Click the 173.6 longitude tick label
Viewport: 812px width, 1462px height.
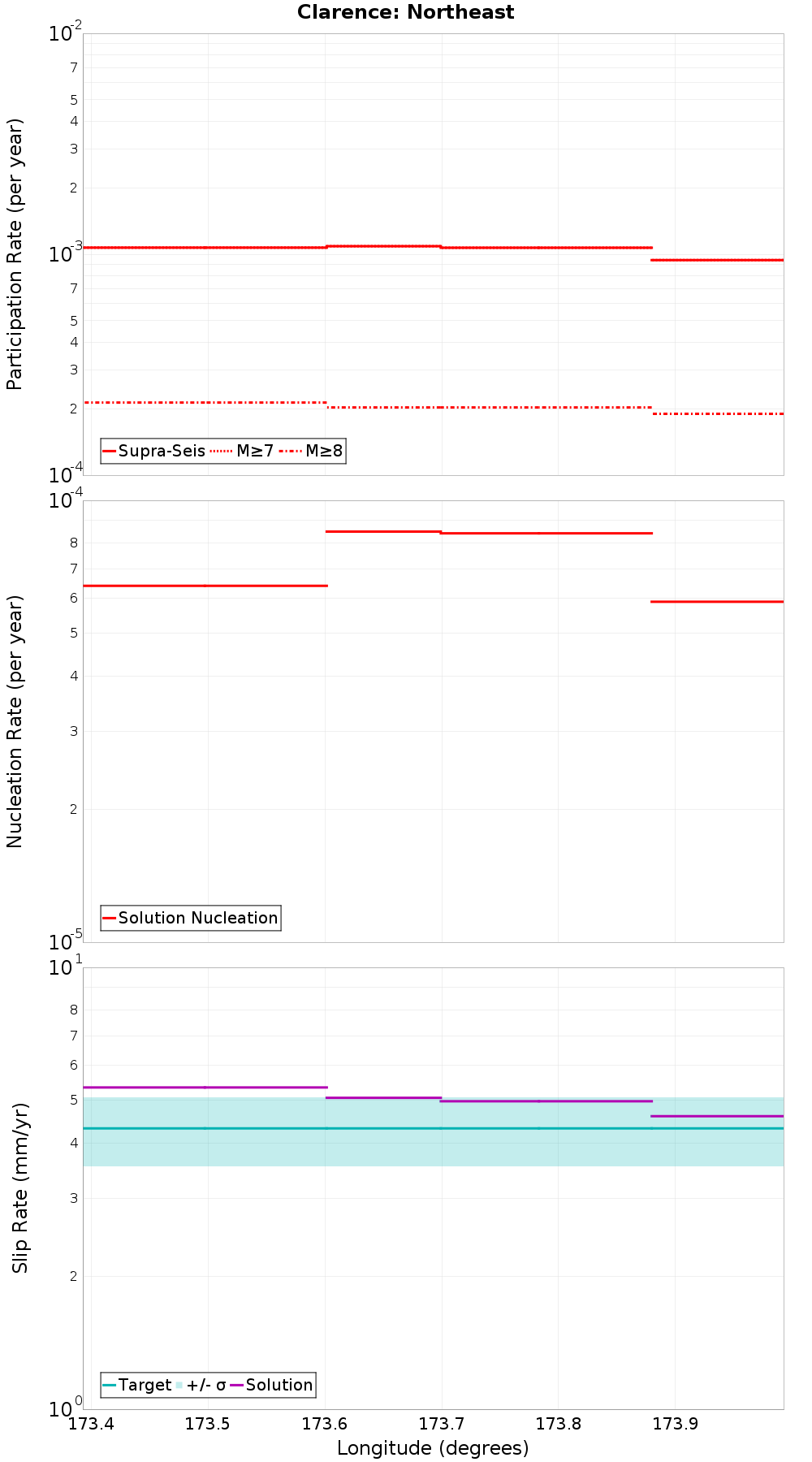[325, 1423]
